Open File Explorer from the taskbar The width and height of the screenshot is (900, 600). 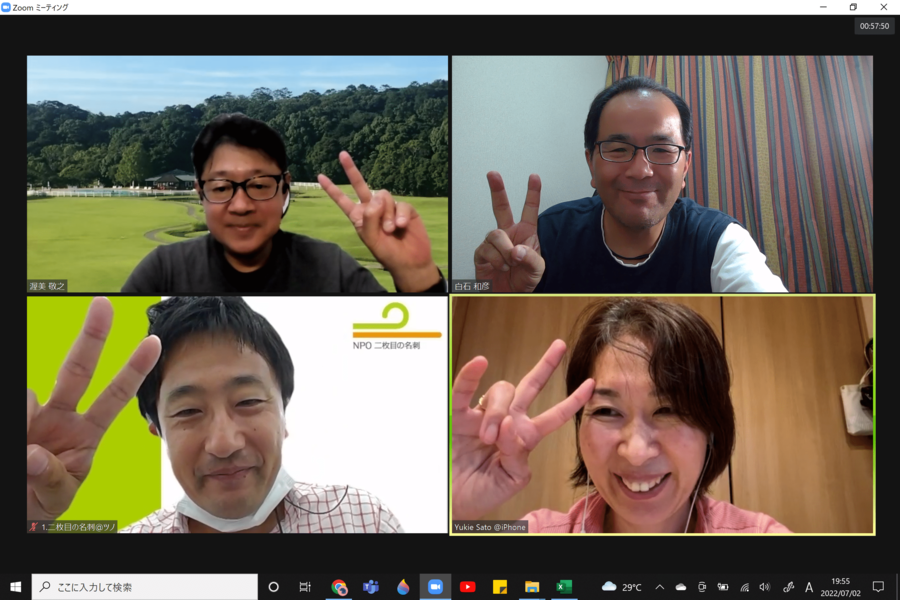(x=532, y=587)
